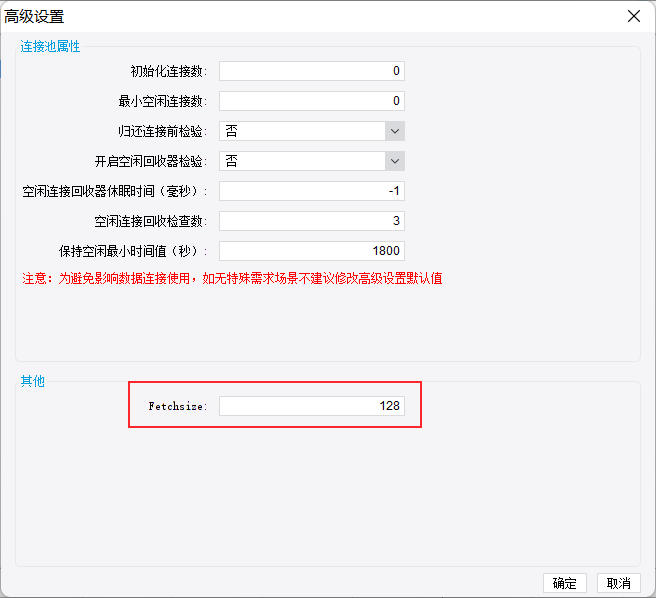Click the 空闲连接回收器休眠时间 input field

(x=312, y=191)
